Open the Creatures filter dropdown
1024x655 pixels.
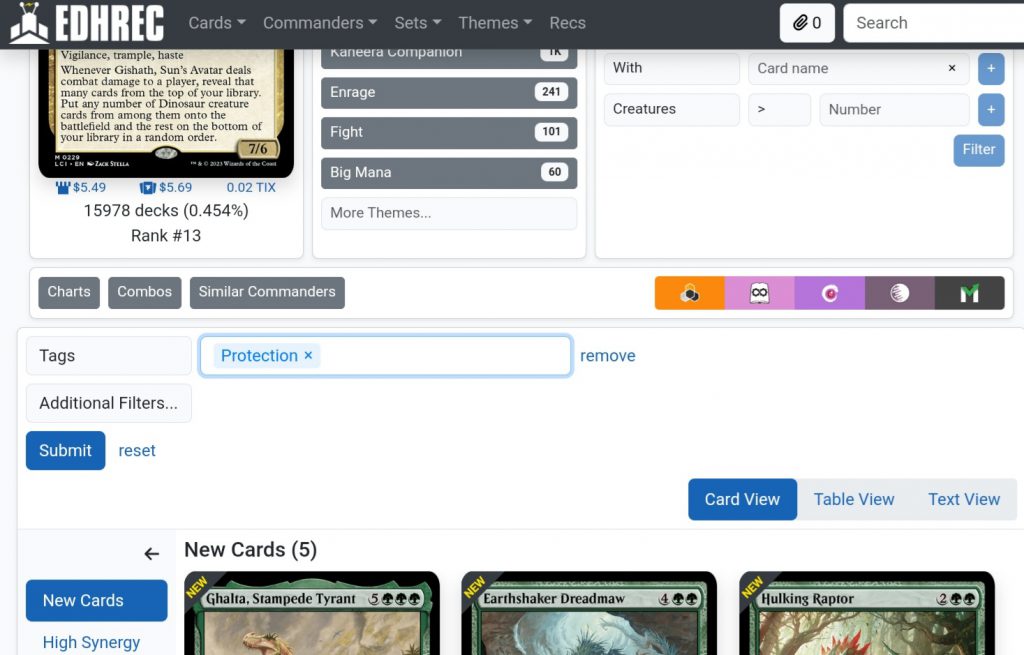click(x=671, y=109)
